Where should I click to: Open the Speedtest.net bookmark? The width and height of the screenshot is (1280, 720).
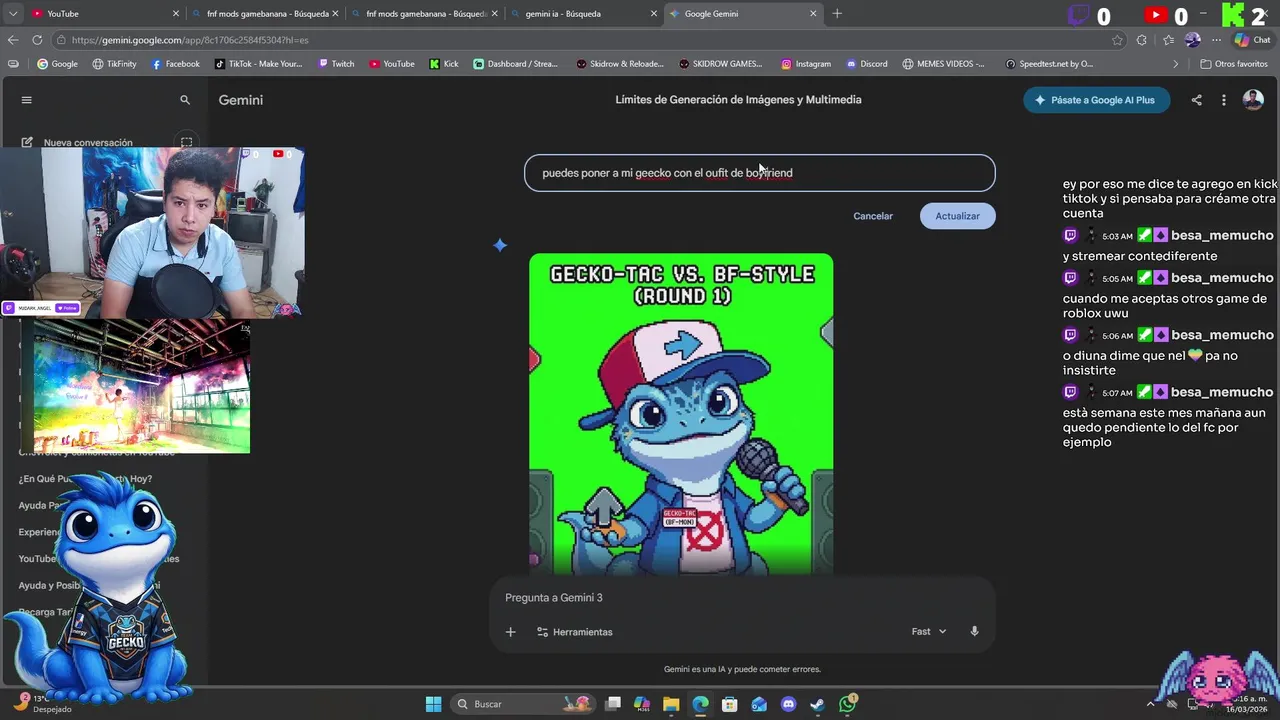point(1050,64)
